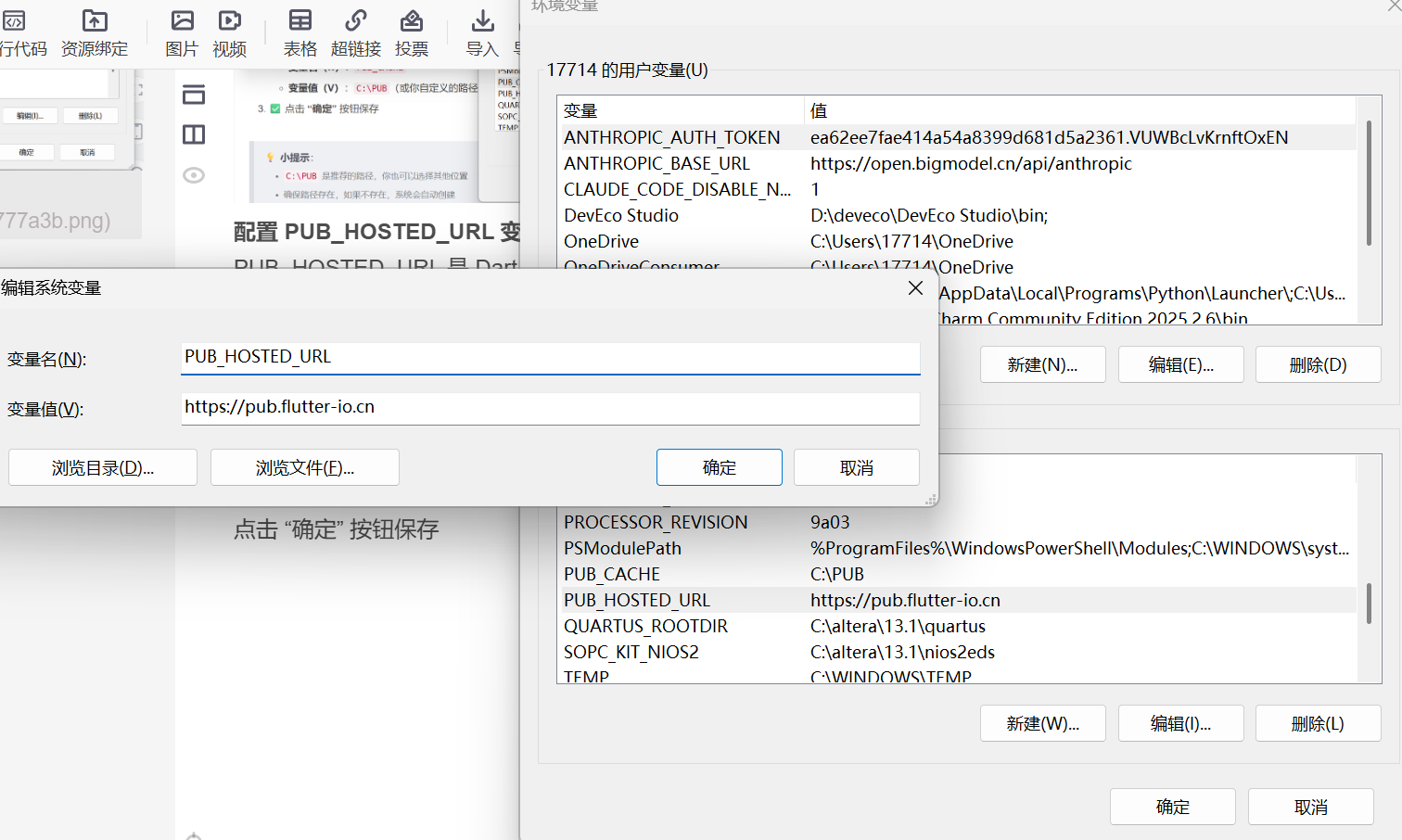Select the OneDrive variable row
The width and height of the screenshot is (1402, 840).
click(957, 241)
